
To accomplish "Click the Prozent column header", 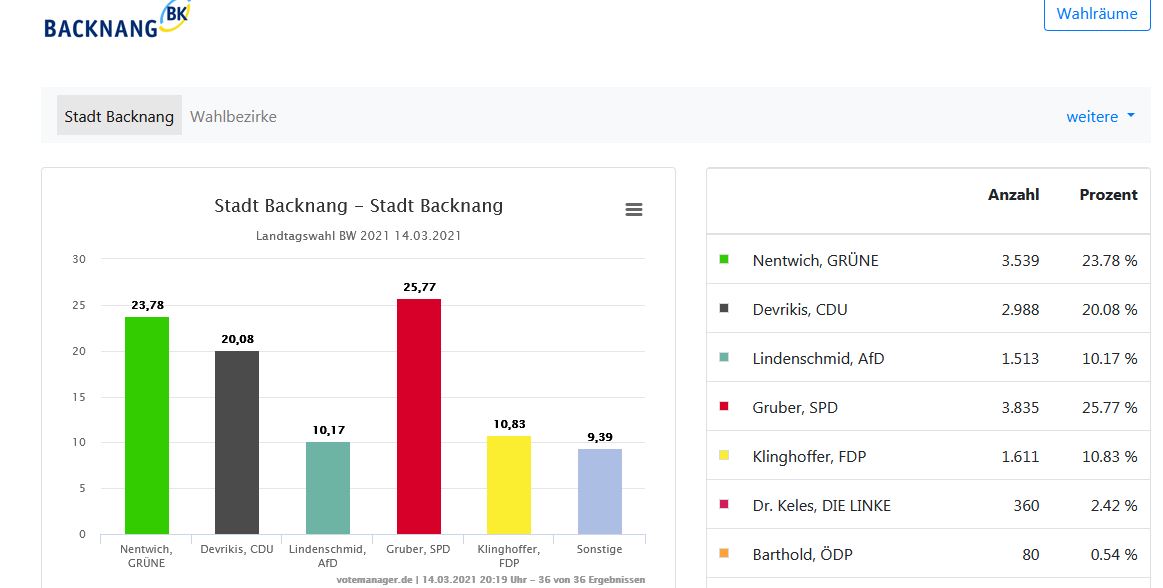I will pyautogui.click(x=1108, y=195).
